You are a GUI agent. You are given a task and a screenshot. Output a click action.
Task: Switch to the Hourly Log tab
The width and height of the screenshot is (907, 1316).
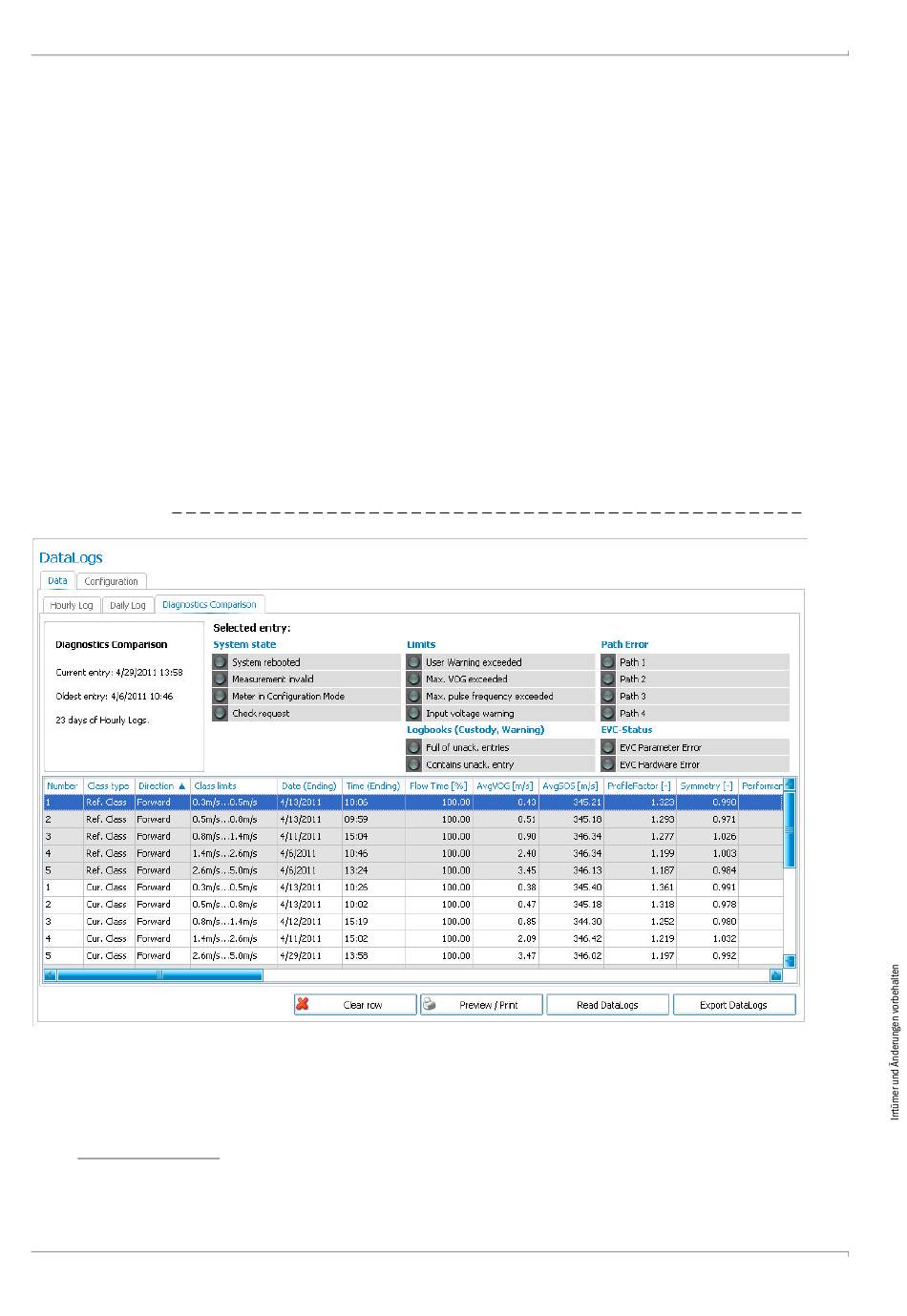[73, 605]
